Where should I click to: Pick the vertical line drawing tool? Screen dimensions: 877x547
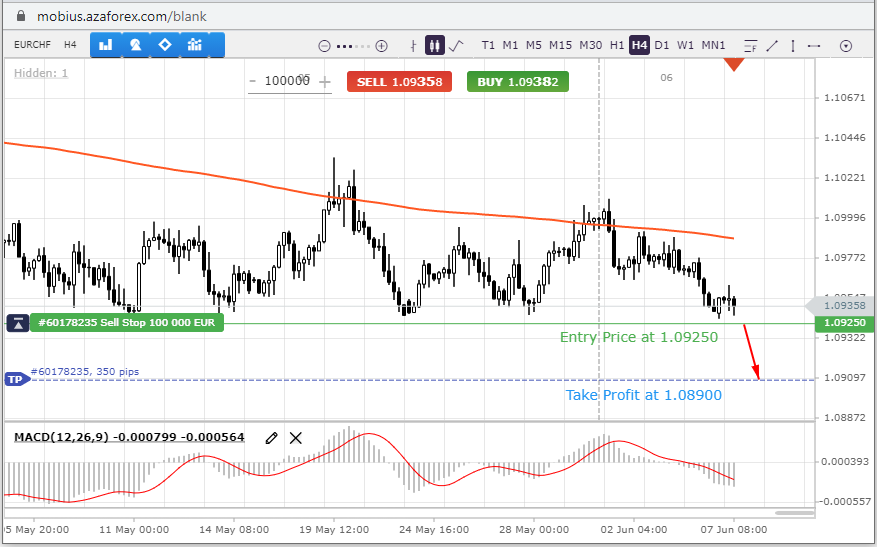[793, 46]
